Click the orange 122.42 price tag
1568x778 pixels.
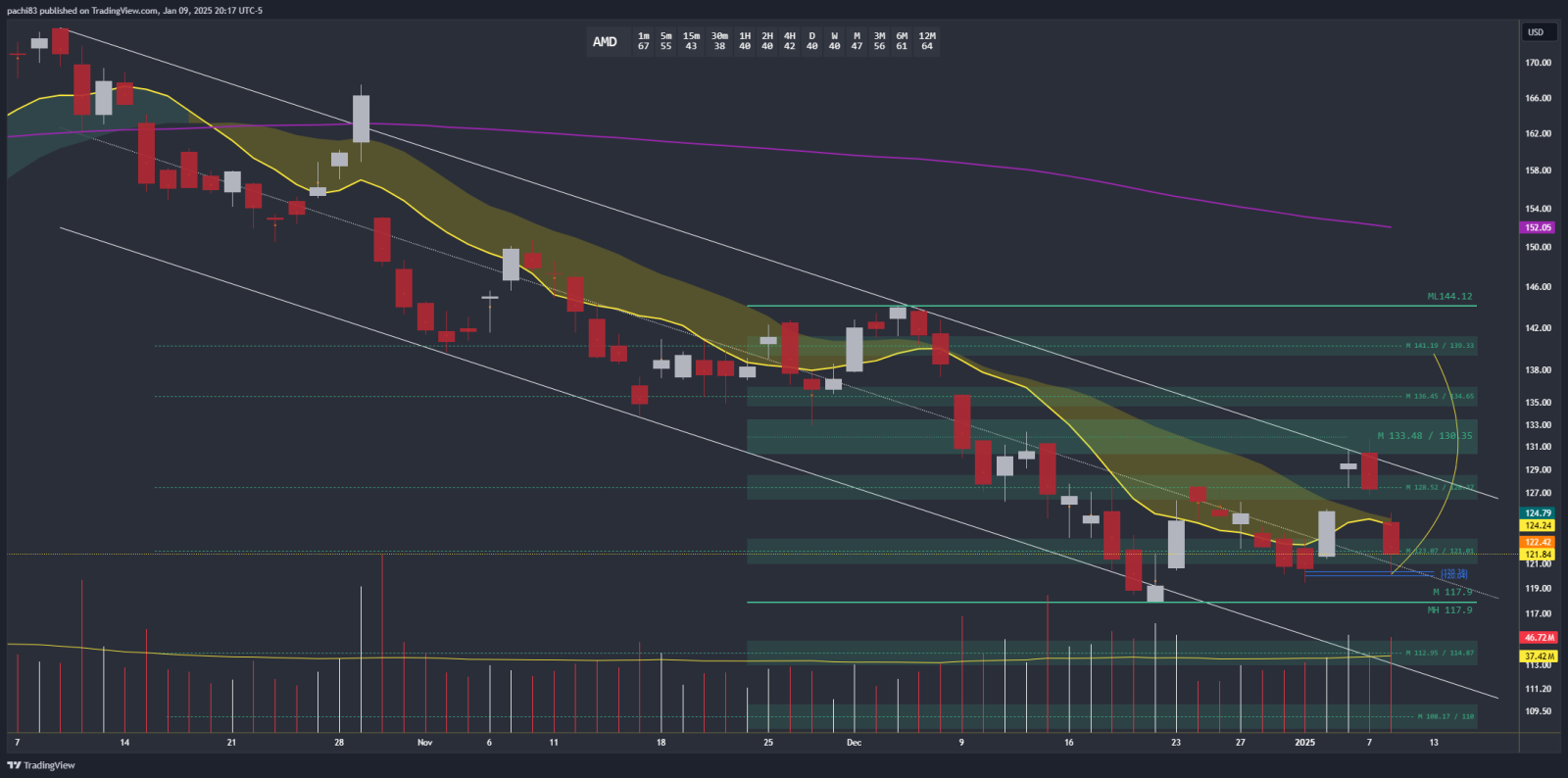[x=1538, y=542]
